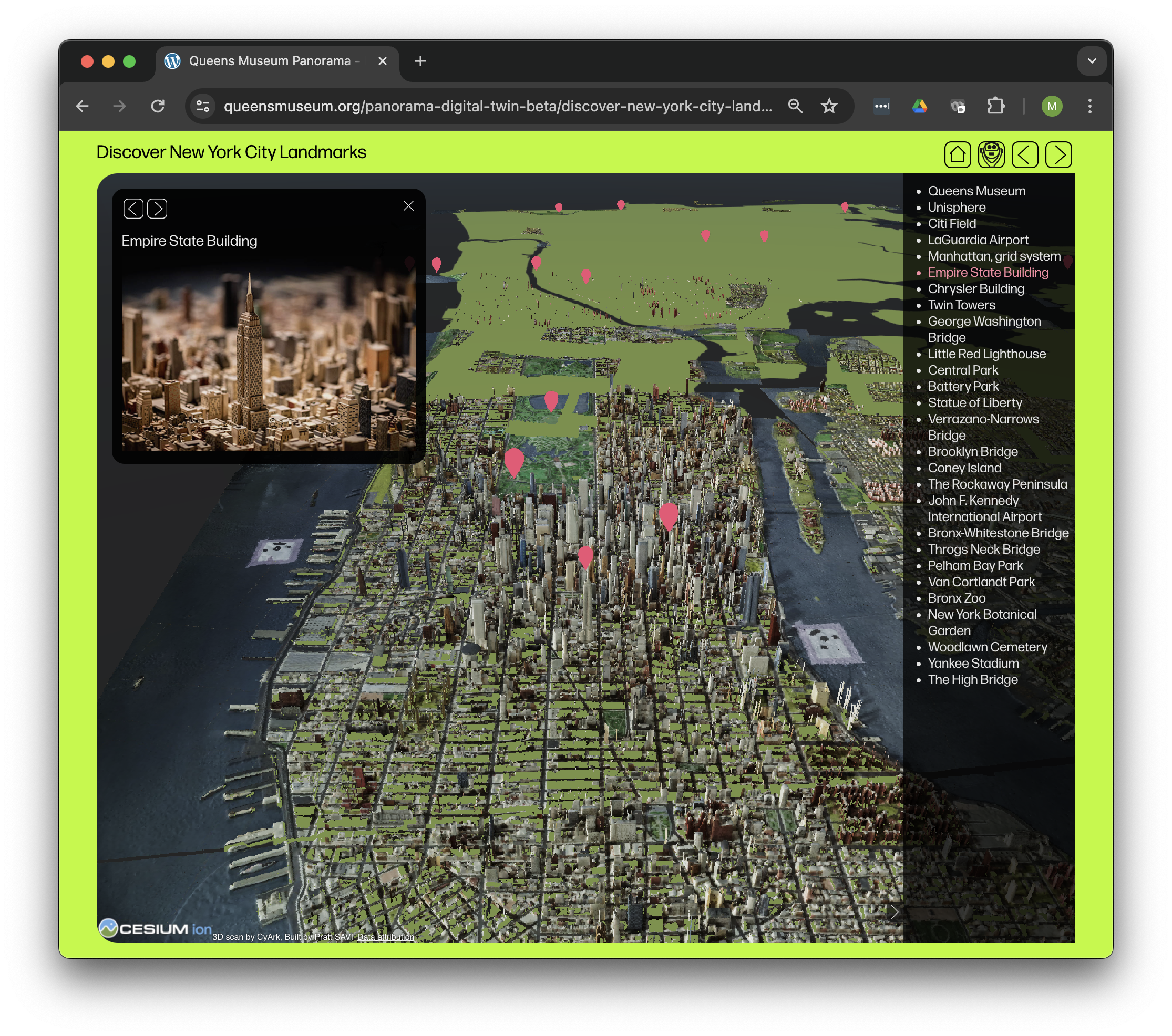
Task: Collapse the landmark list side panel chevron
Action: pos(894,912)
